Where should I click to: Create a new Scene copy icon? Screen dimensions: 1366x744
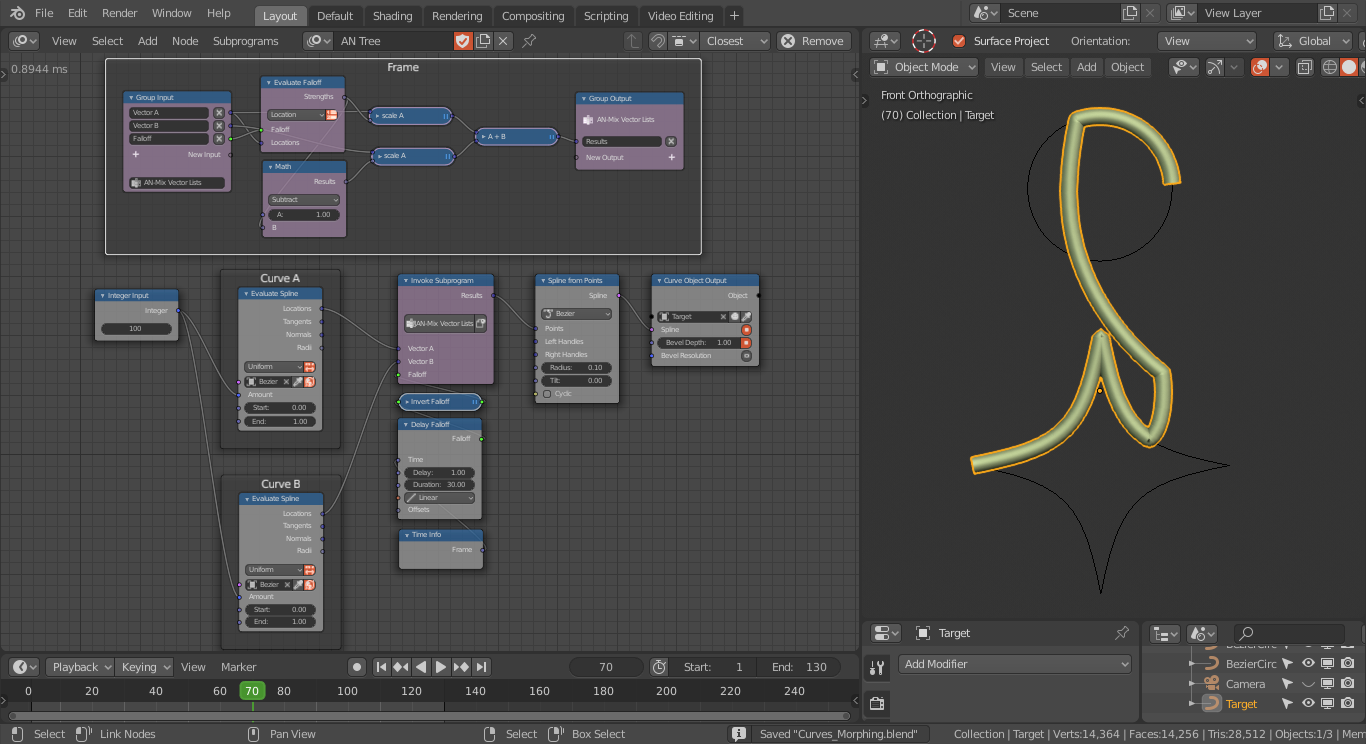click(x=1130, y=13)
